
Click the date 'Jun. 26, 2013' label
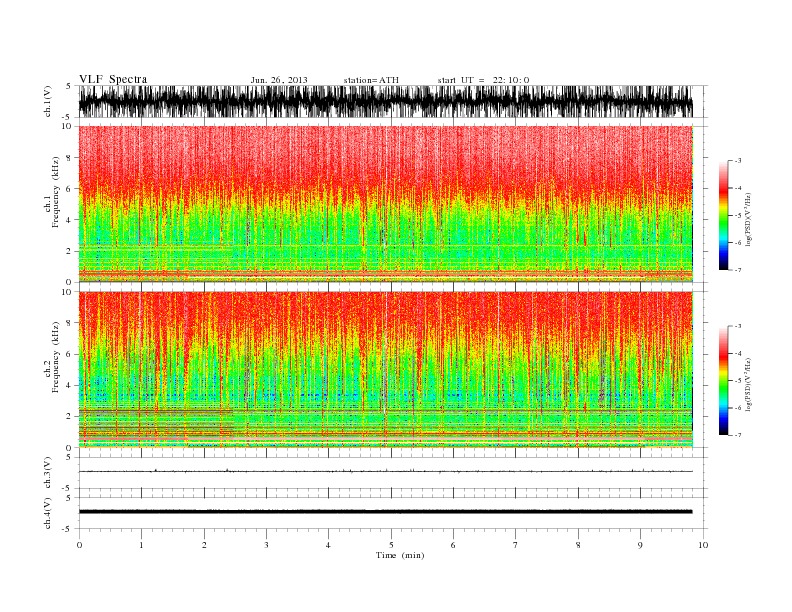tap(279, 80)
